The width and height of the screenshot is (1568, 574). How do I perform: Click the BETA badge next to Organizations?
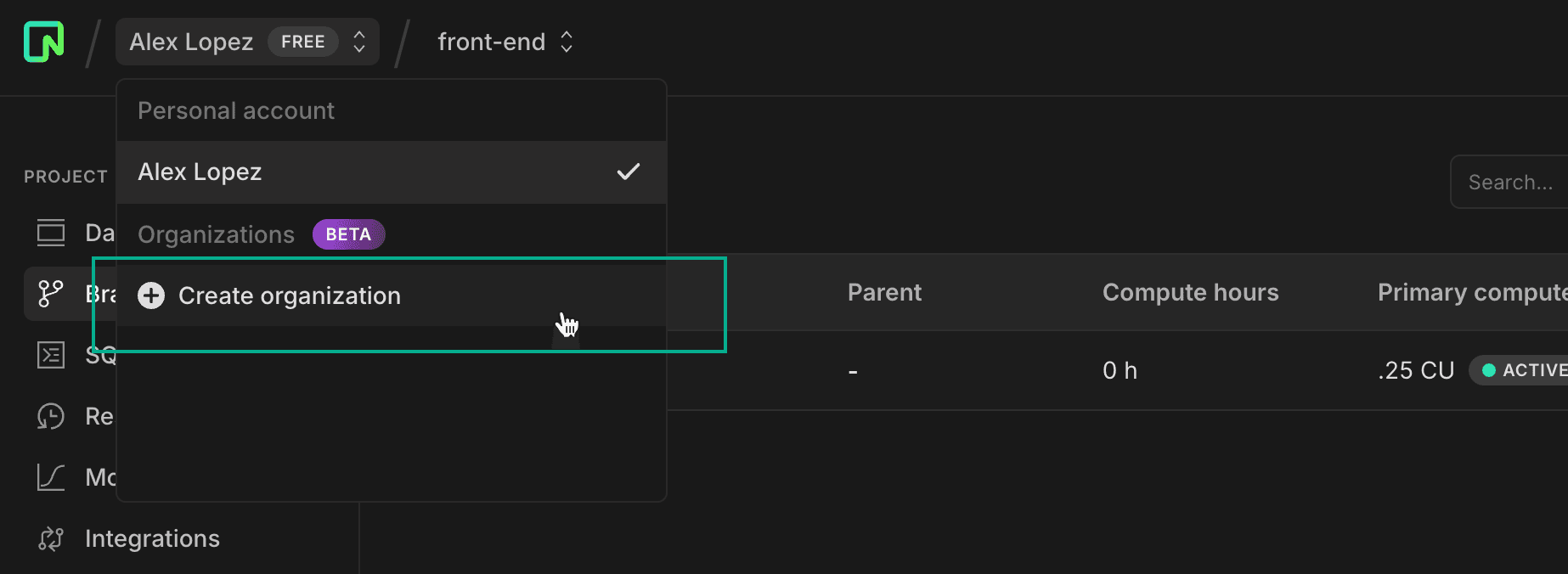348,234
